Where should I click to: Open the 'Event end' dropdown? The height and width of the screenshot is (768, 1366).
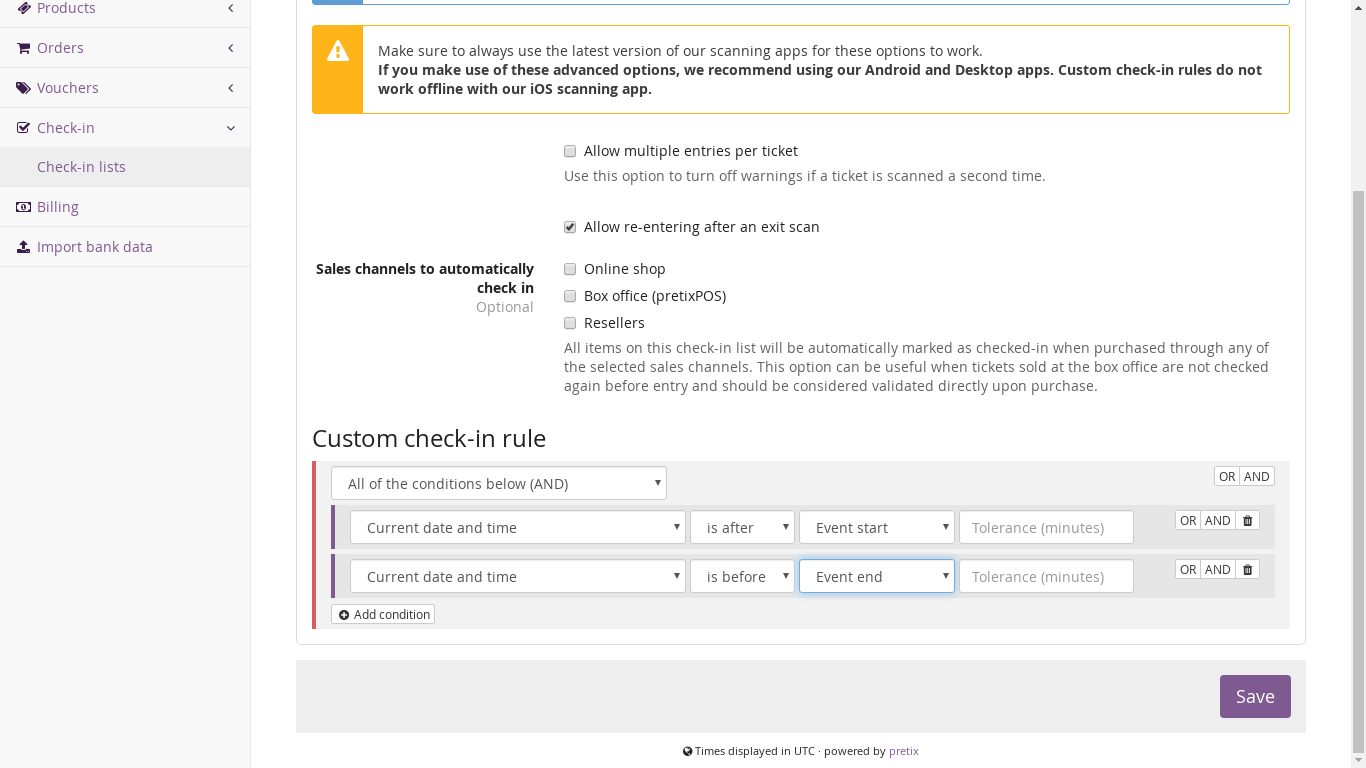pyautogui.click(x=876, y=576)
